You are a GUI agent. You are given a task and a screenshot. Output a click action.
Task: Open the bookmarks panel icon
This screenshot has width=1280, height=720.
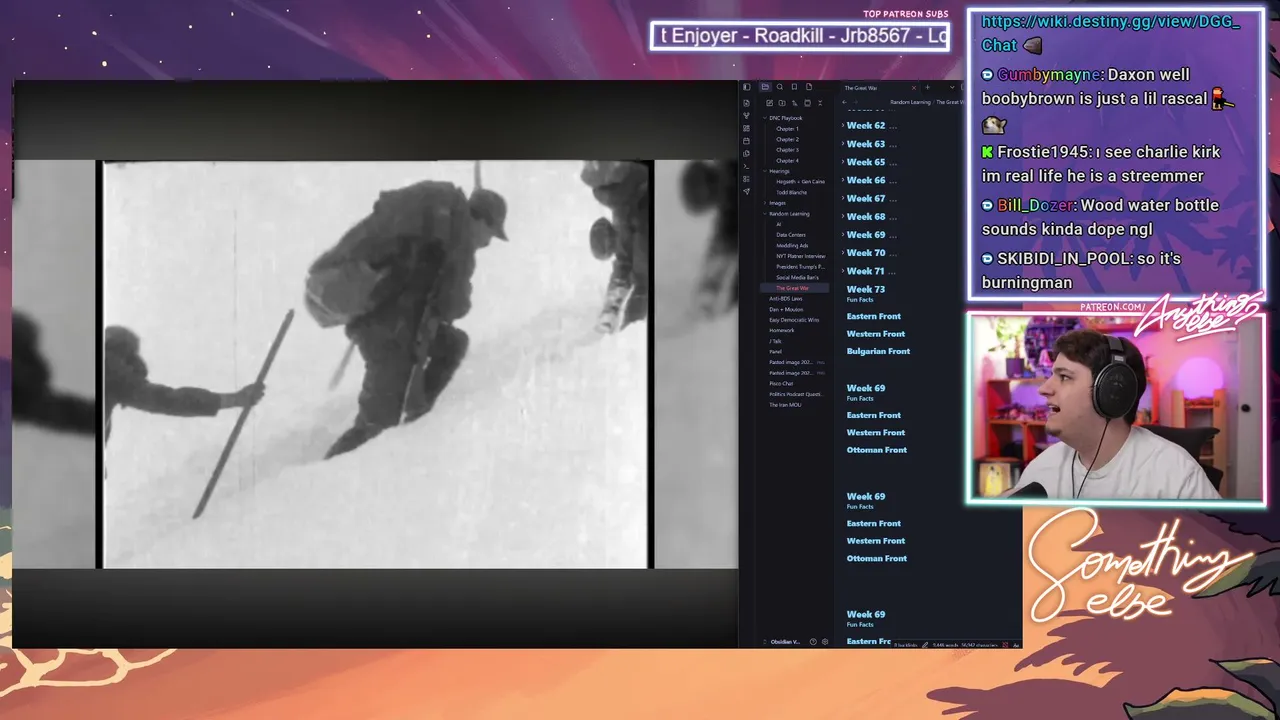[794, 87]
